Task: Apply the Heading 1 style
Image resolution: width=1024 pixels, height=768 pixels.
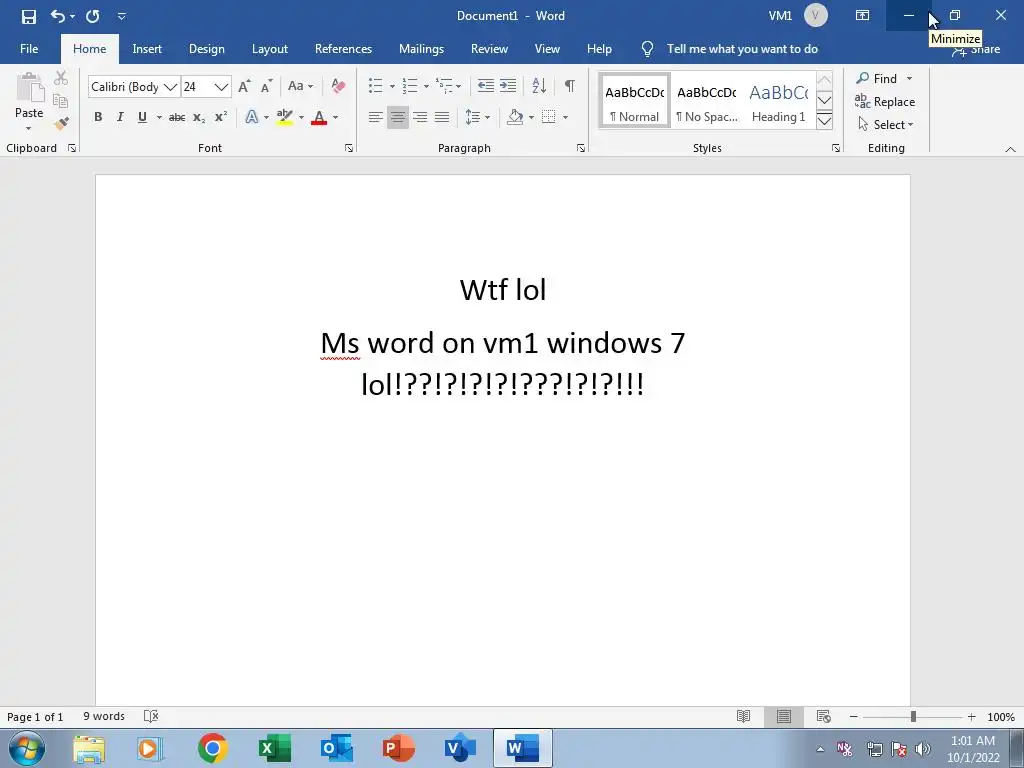Action: (x=778, y=101)
